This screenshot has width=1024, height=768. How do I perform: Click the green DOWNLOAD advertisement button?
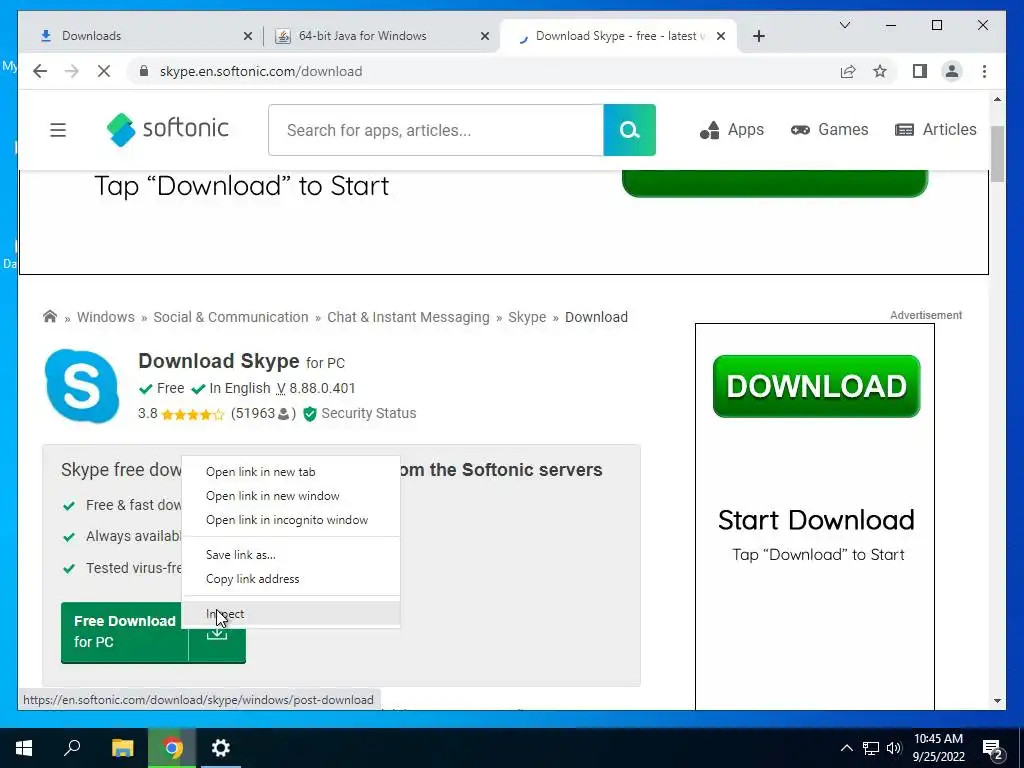point(816,386)
